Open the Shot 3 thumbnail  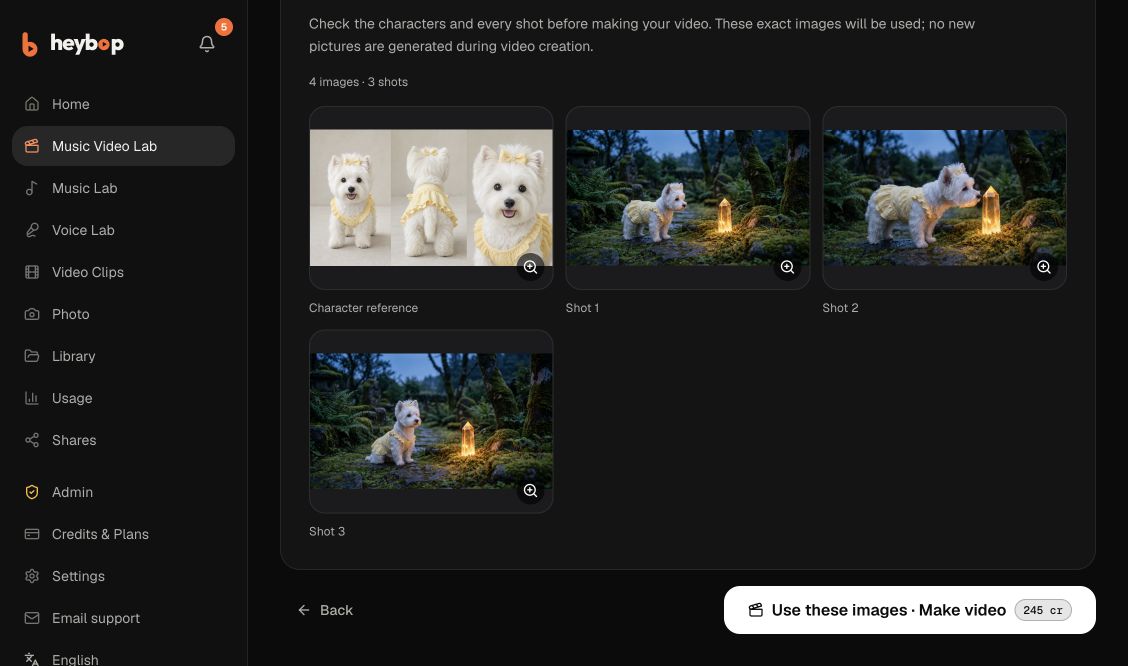click(x=431, y=421)
